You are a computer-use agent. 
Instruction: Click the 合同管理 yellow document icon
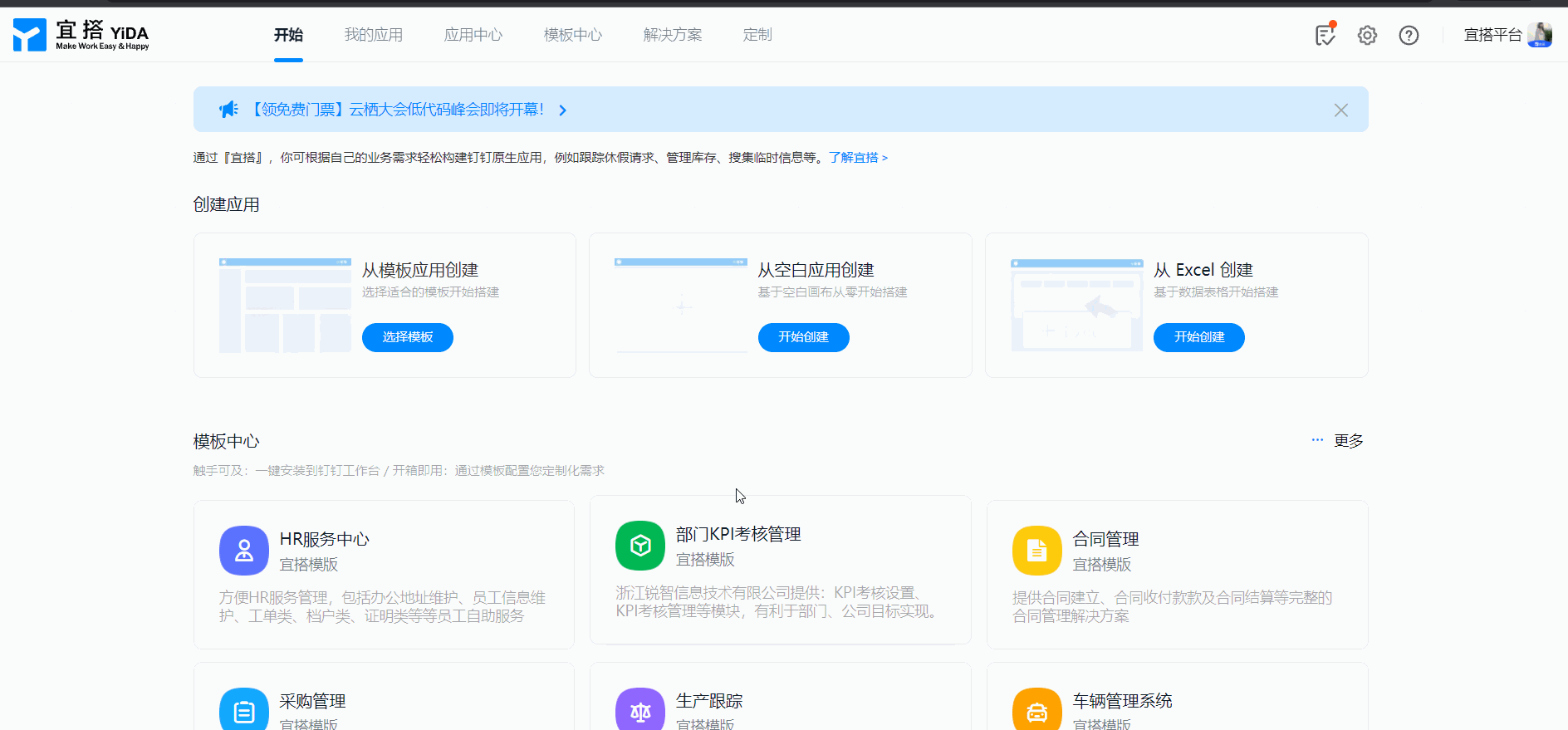1037,550
